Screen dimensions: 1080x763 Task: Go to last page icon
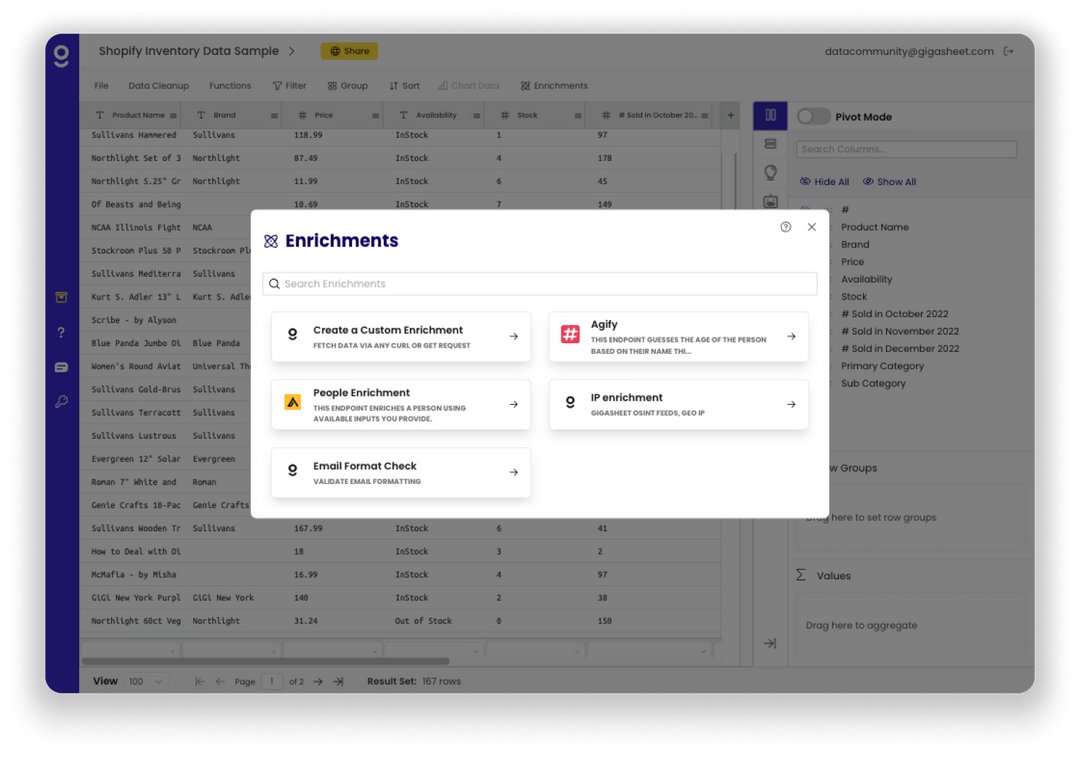click(338, 681)
